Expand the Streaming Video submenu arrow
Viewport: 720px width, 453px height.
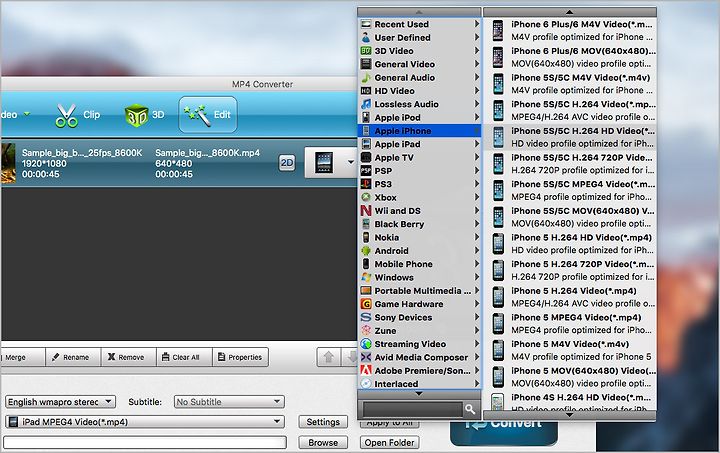477,343
